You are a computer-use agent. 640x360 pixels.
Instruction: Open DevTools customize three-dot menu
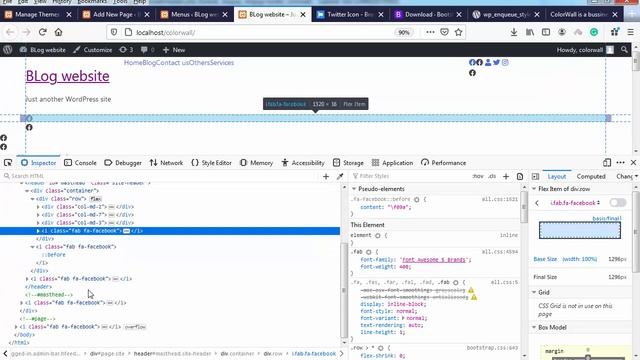tap(620, 162)
